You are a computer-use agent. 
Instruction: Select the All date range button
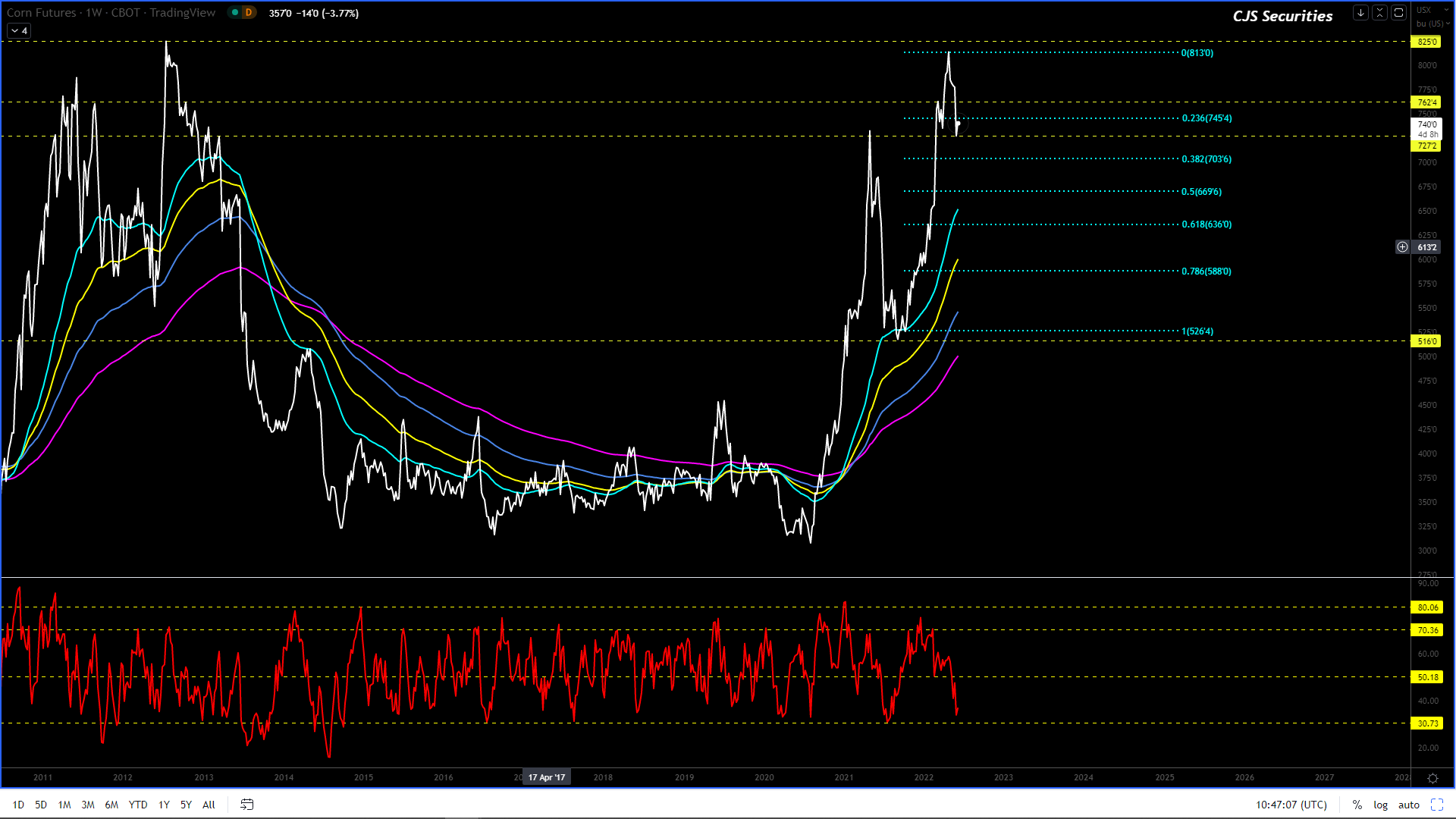tap(209, 805)
